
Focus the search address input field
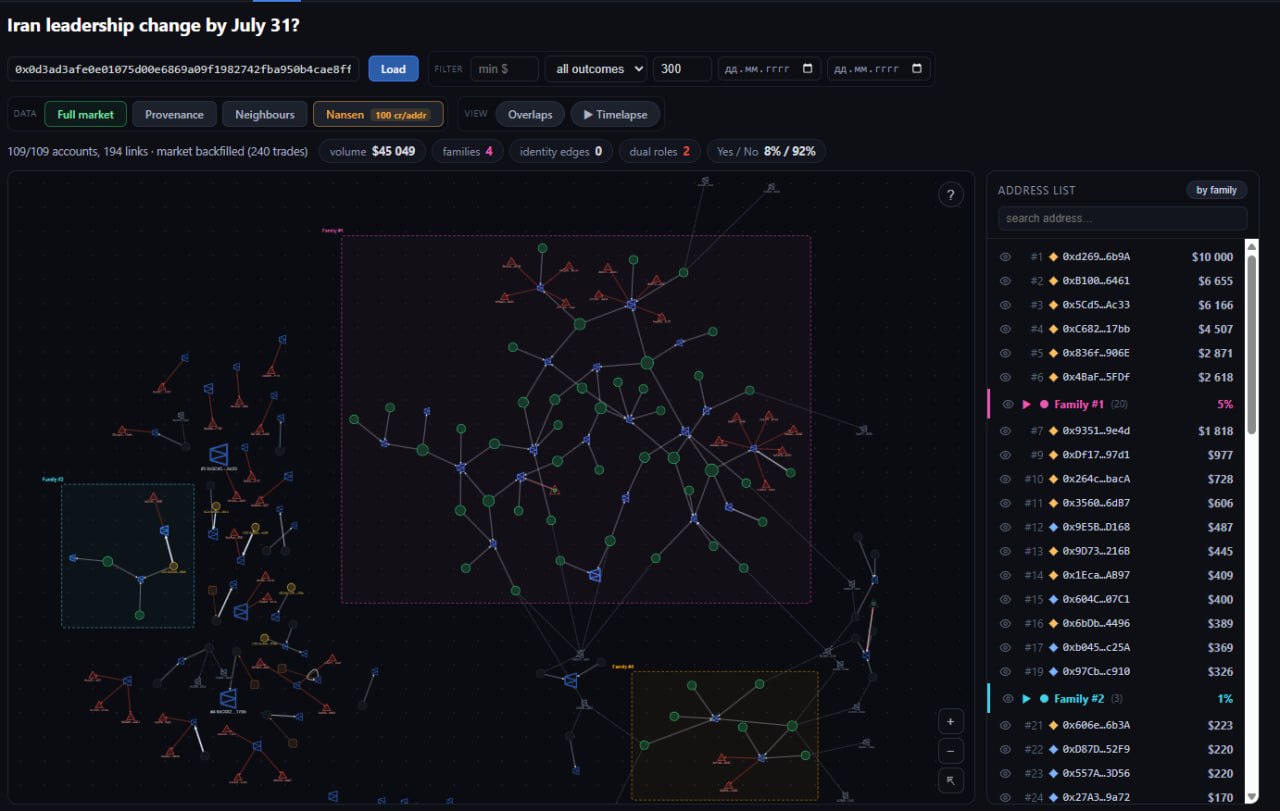pos(1122,218)
